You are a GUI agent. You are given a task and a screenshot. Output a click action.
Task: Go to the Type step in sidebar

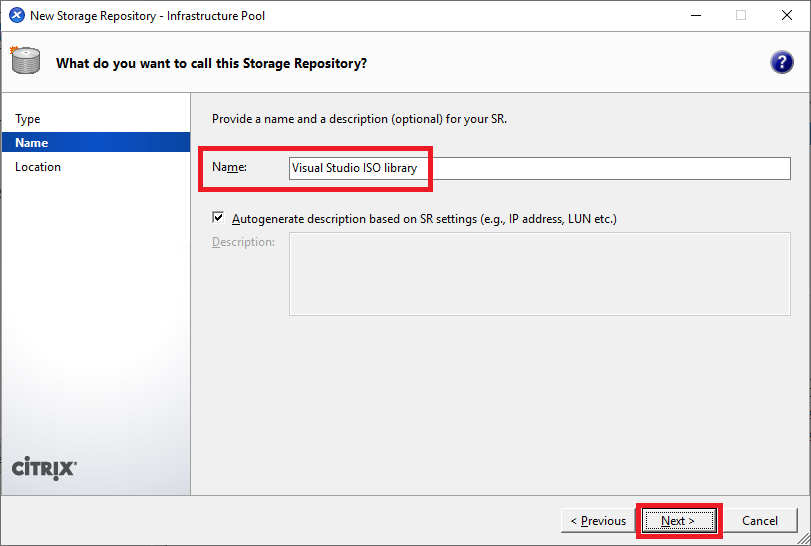coord(28,119)
